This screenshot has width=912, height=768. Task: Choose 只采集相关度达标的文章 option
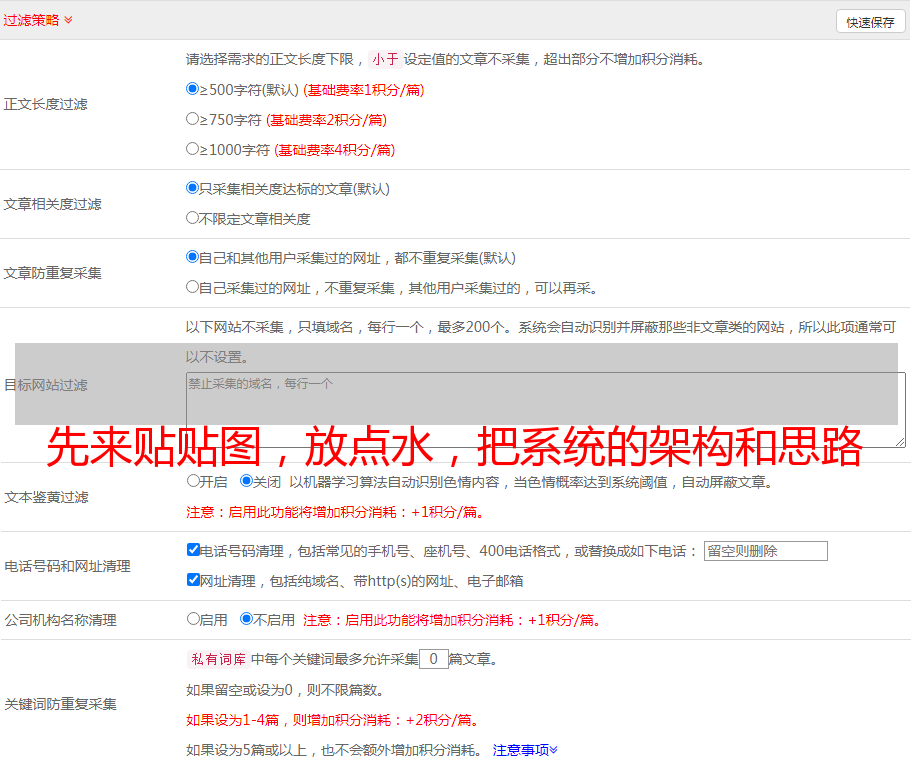point(193,188)
